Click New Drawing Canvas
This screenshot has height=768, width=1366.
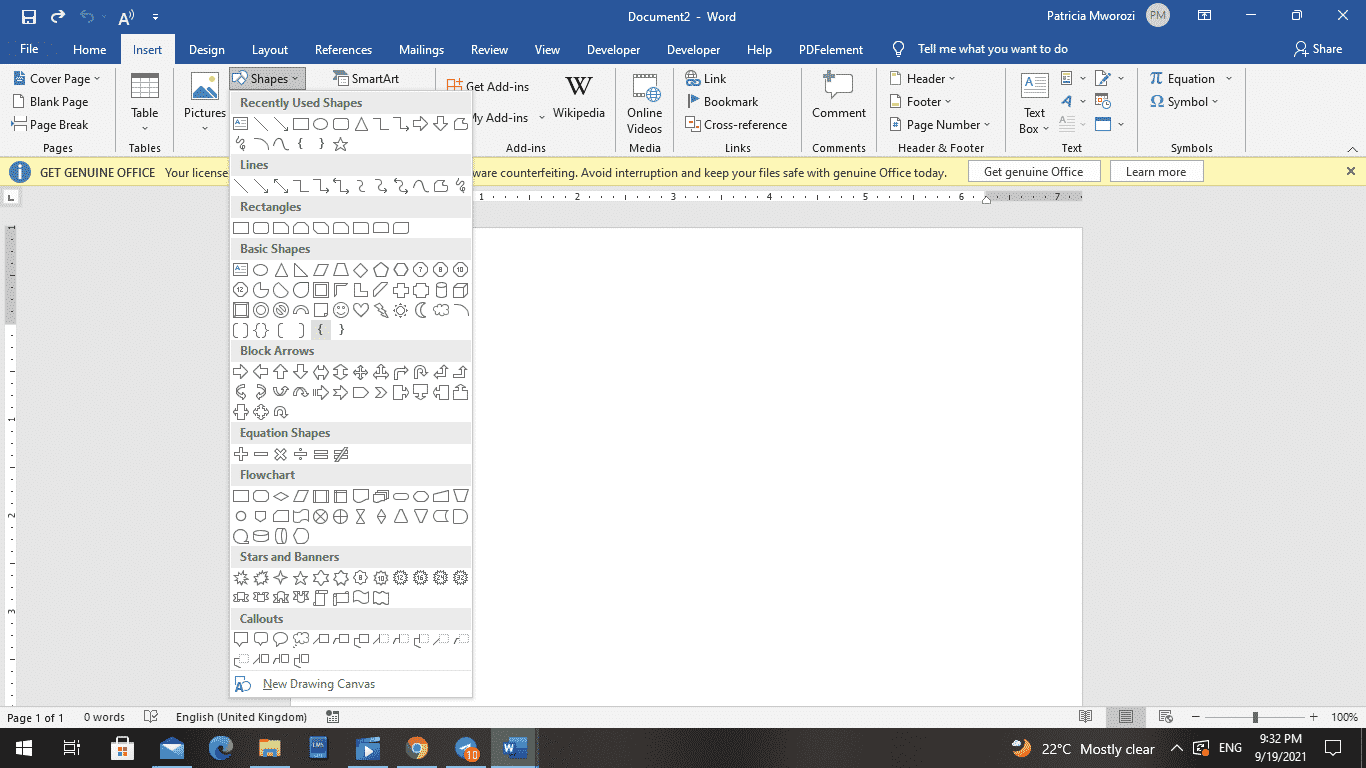pyautogui.click(x=317, y=683)
